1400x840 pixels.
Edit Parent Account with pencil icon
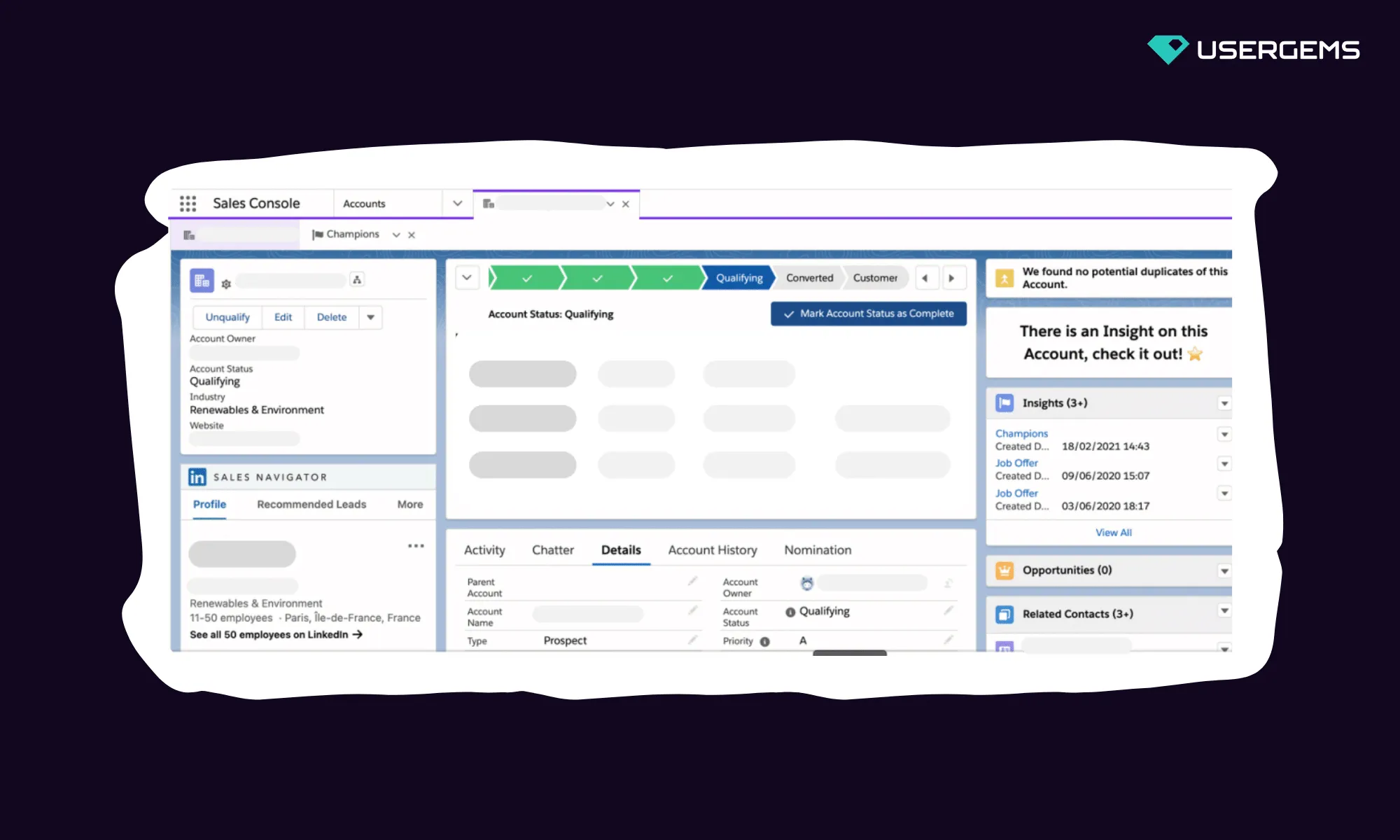[x=692, y=581]
